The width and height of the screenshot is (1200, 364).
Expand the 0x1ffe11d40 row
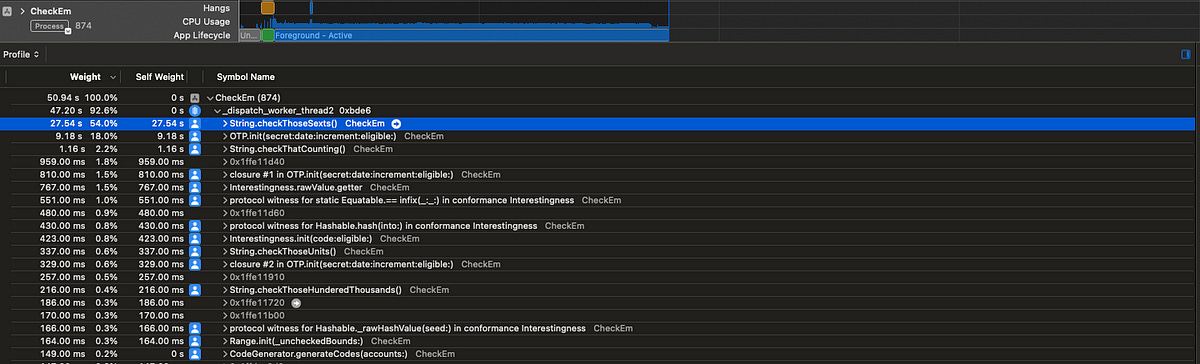click(224, 161)
